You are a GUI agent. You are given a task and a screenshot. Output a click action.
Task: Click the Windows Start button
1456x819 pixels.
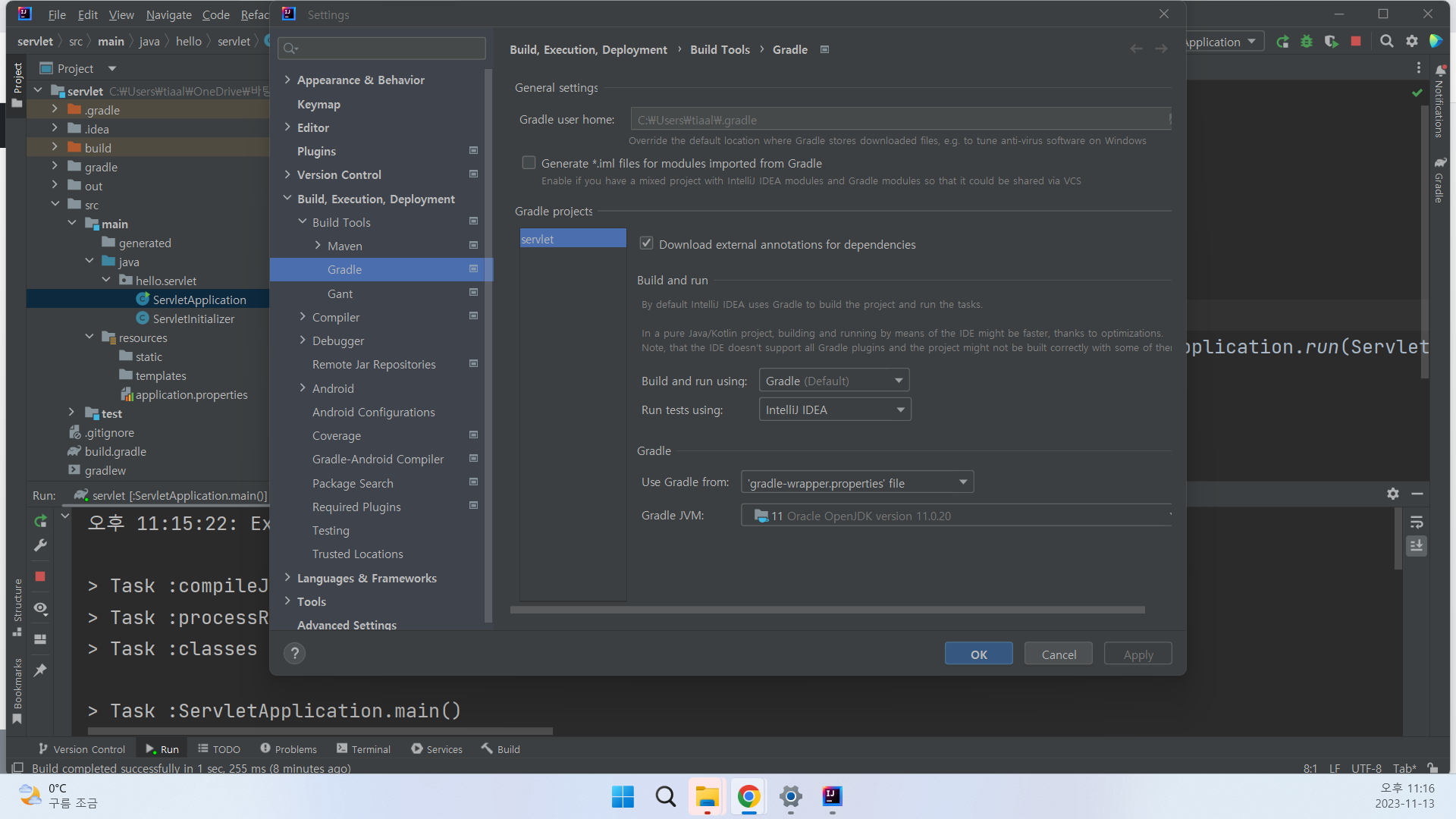(x=623, y=796)
